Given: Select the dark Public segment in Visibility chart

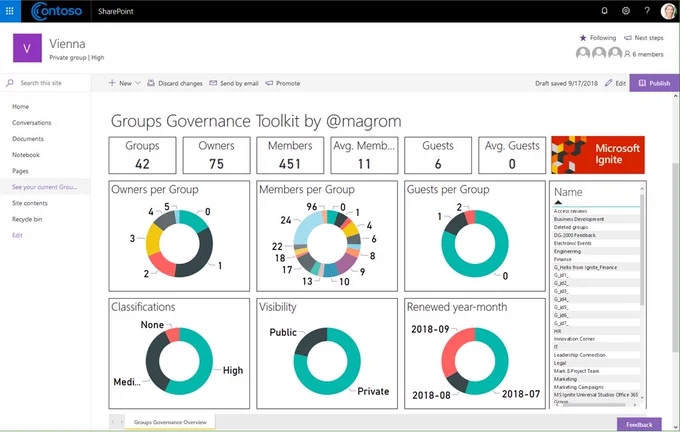Looking at the screenshot, I should pos(309,340).
